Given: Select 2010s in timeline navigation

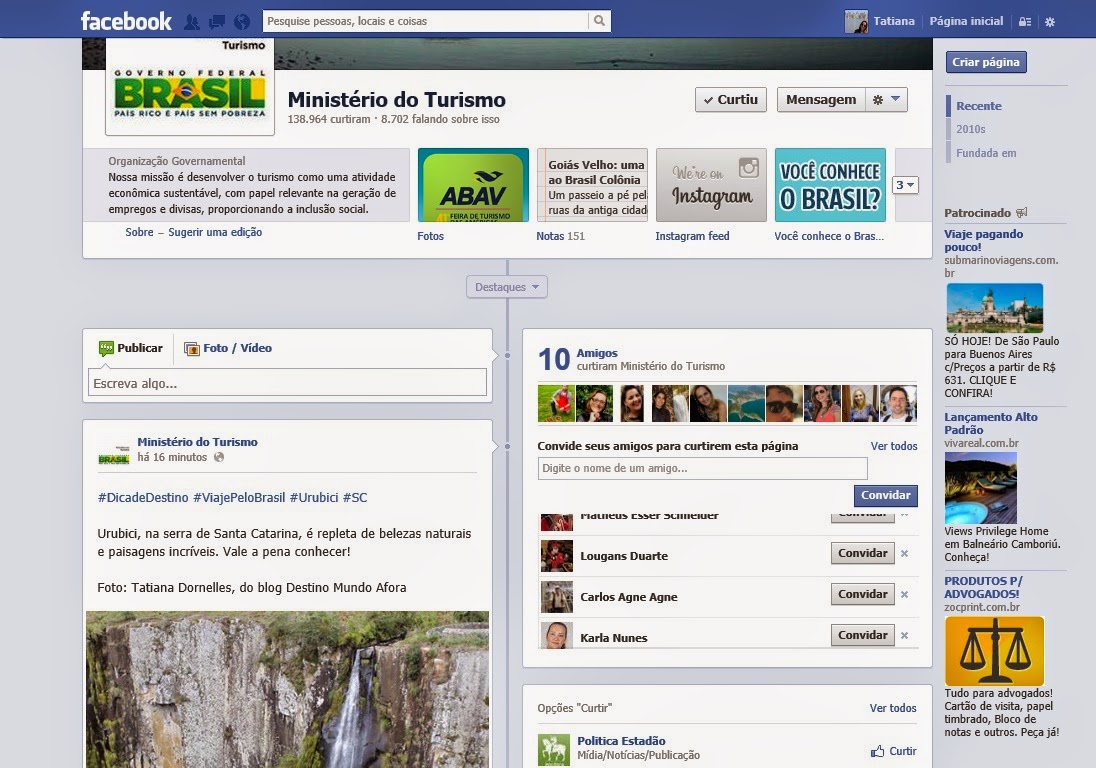Looking at the screenshot, I should click(970, 129).
